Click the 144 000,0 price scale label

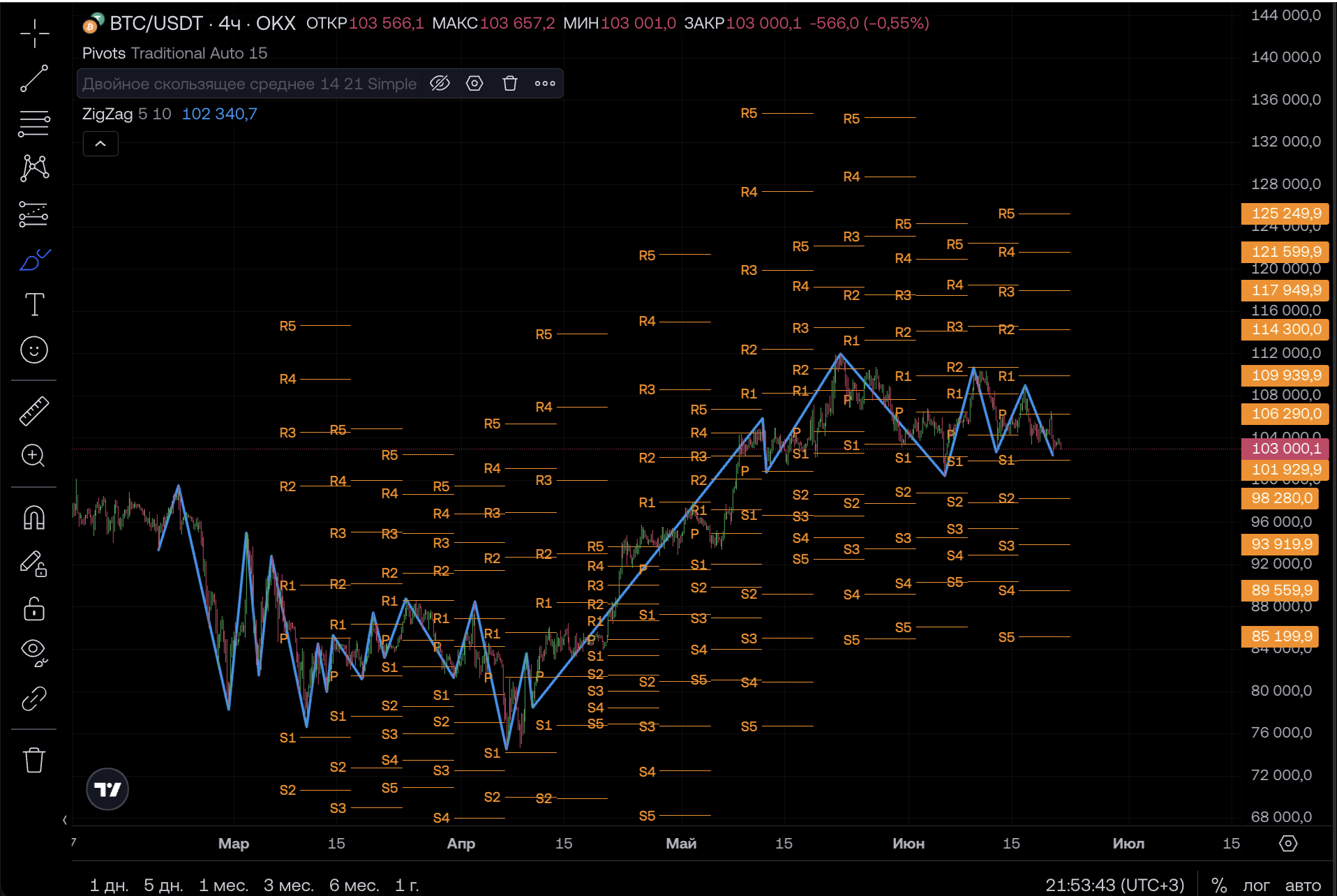pos(1285,15)
